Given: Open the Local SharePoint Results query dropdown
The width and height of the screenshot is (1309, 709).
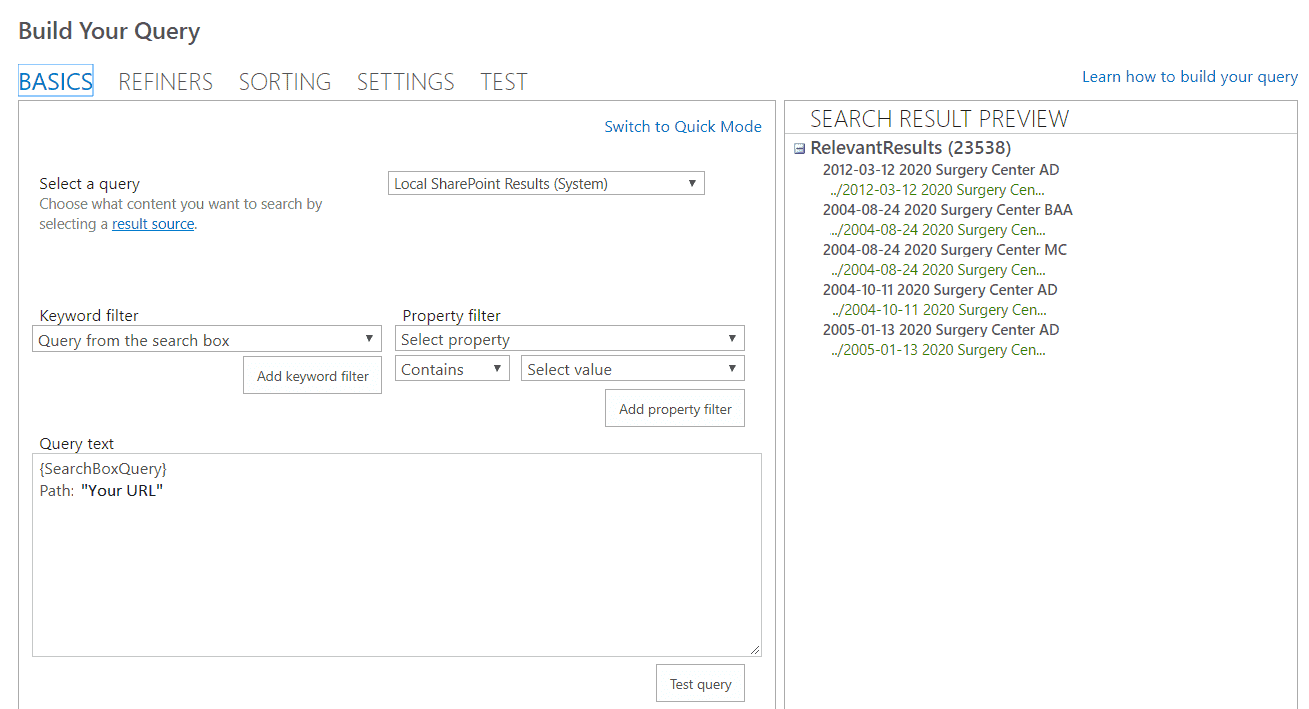Looking at the screenshot, I should (x=546, y=183).
